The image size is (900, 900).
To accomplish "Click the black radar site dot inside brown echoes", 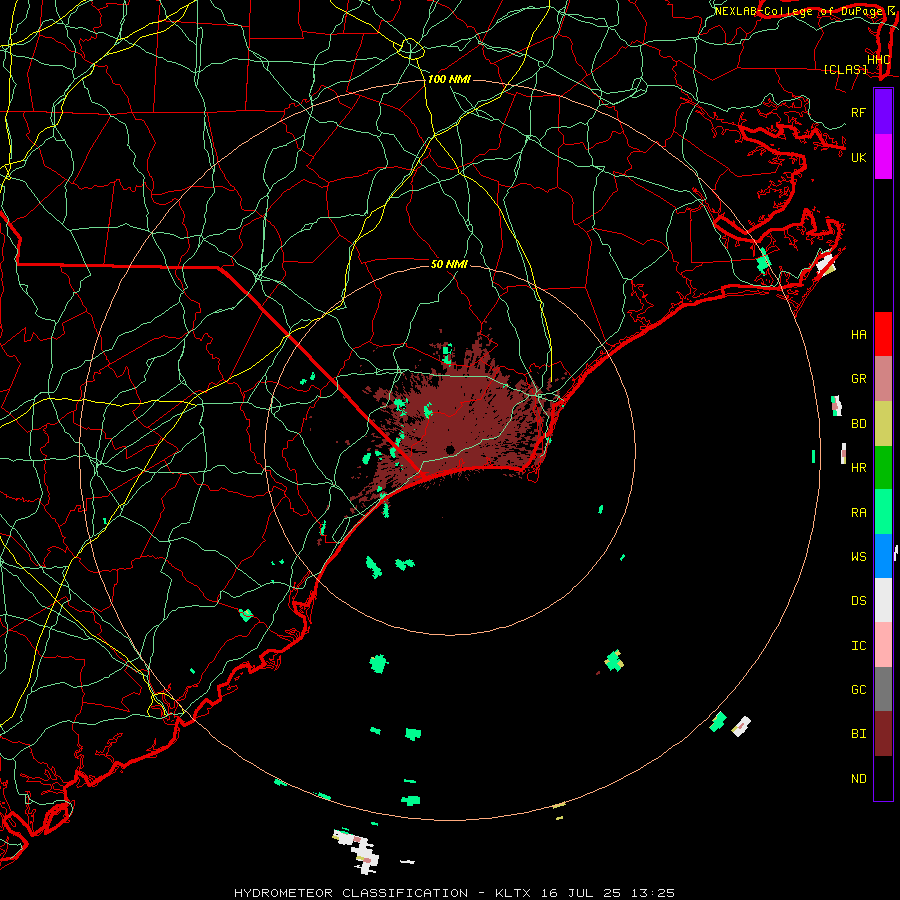I will tap(450, 449).
